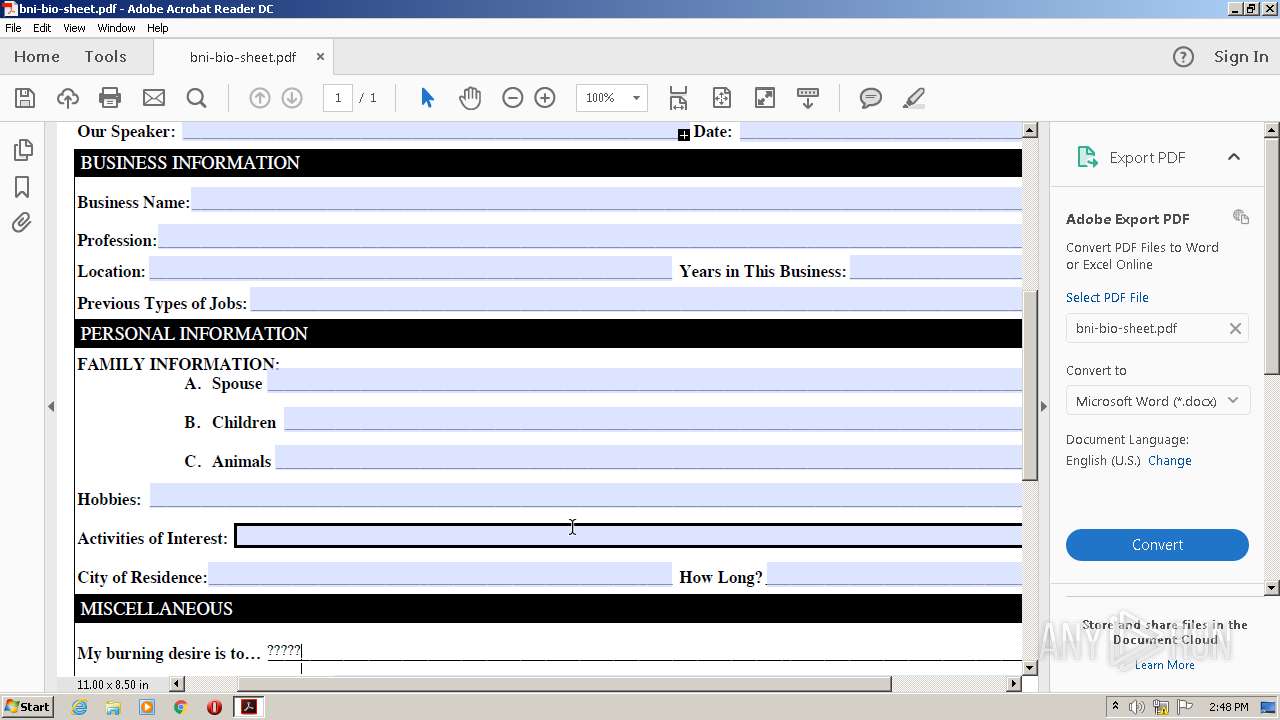Screen dimensions: 1280x720
Task: Open the File menu
Action: coord(13,28)
